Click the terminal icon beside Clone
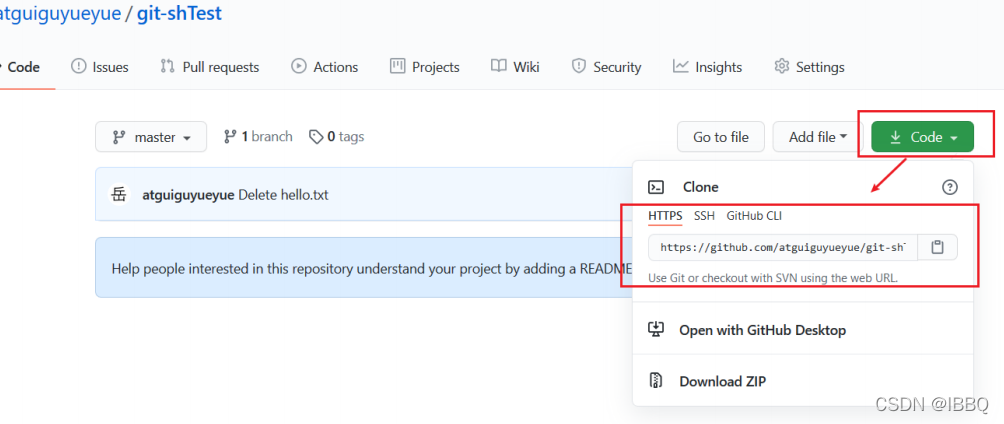 [x=656, y=187]
